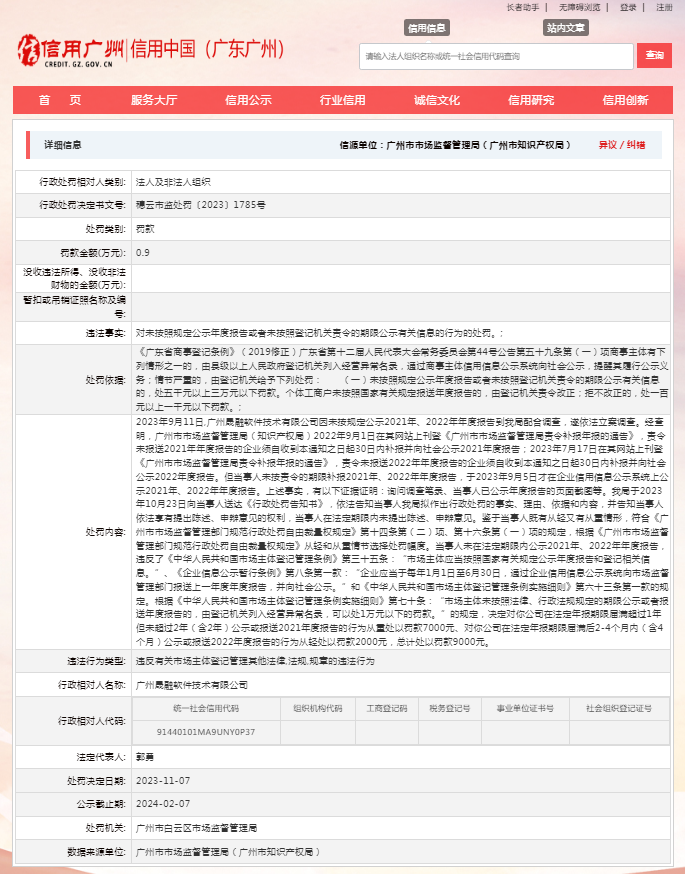Click the 违法事实 row label
The height and width of the screenshot is (874, 685).
[105, 333]
